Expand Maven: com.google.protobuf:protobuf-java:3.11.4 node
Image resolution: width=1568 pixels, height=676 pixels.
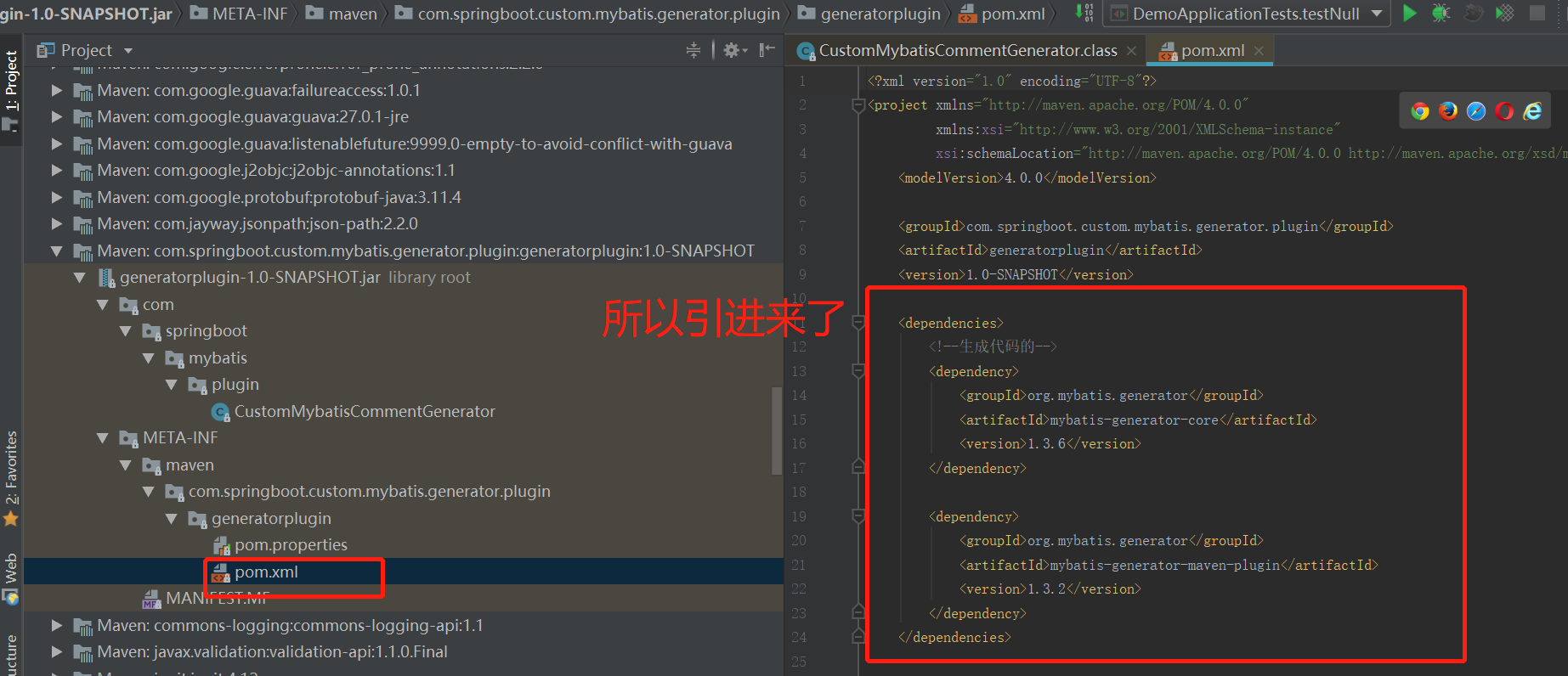[x=57, y=197]
